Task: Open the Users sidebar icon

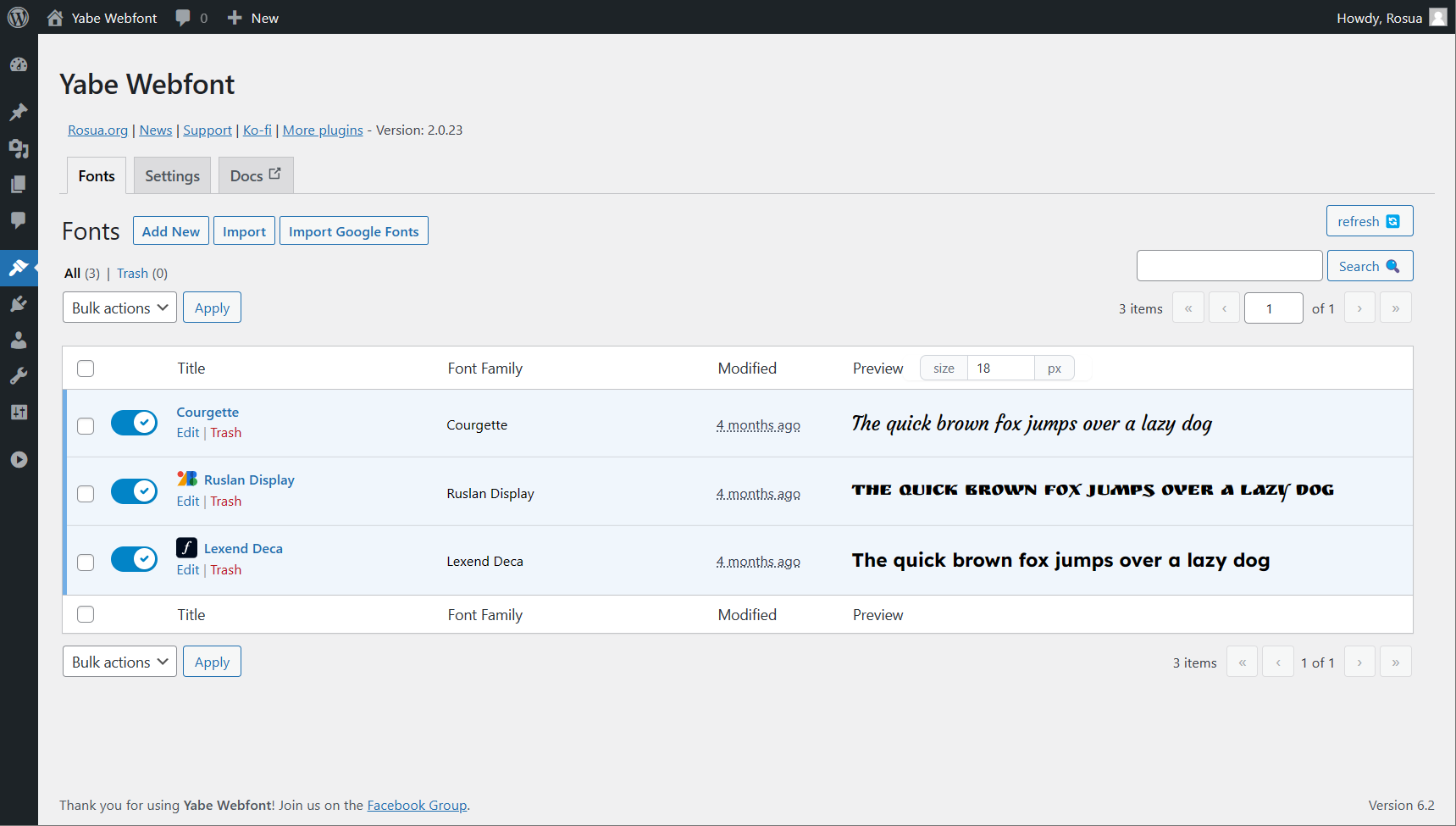Action: click(x=19, y=341)
